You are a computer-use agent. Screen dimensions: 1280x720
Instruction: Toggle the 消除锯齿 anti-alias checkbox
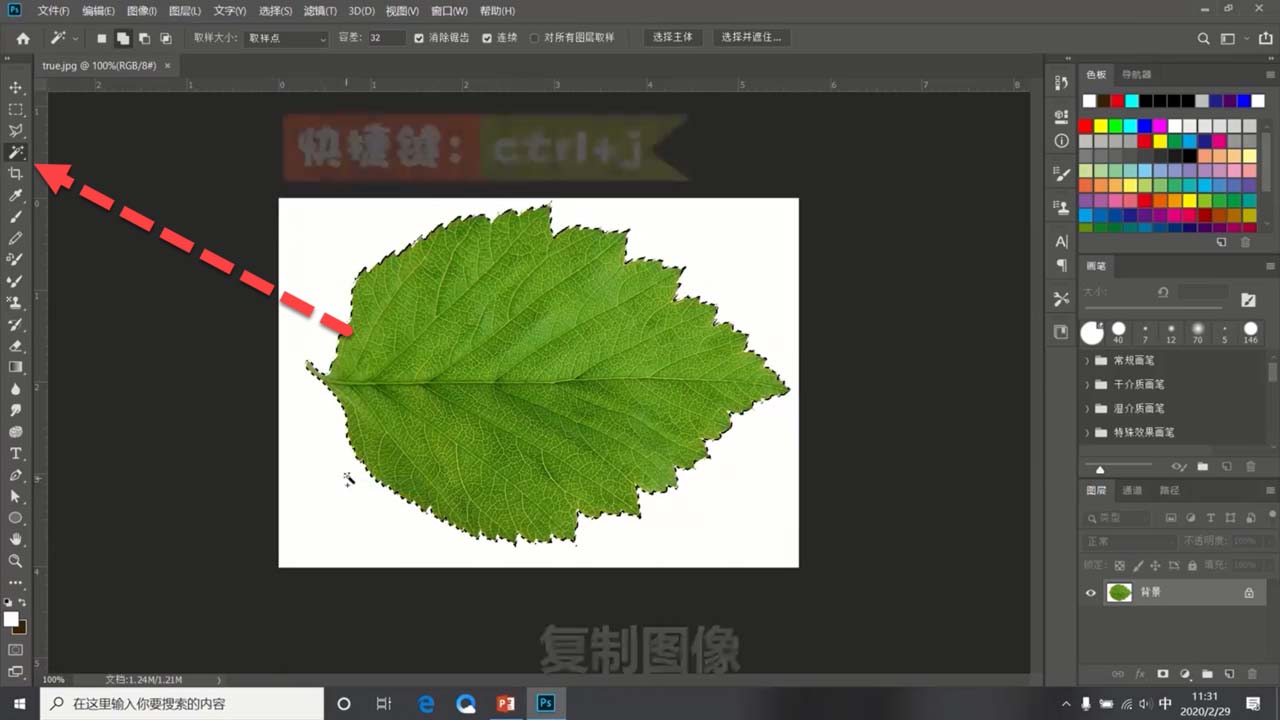tap(419, 38)
